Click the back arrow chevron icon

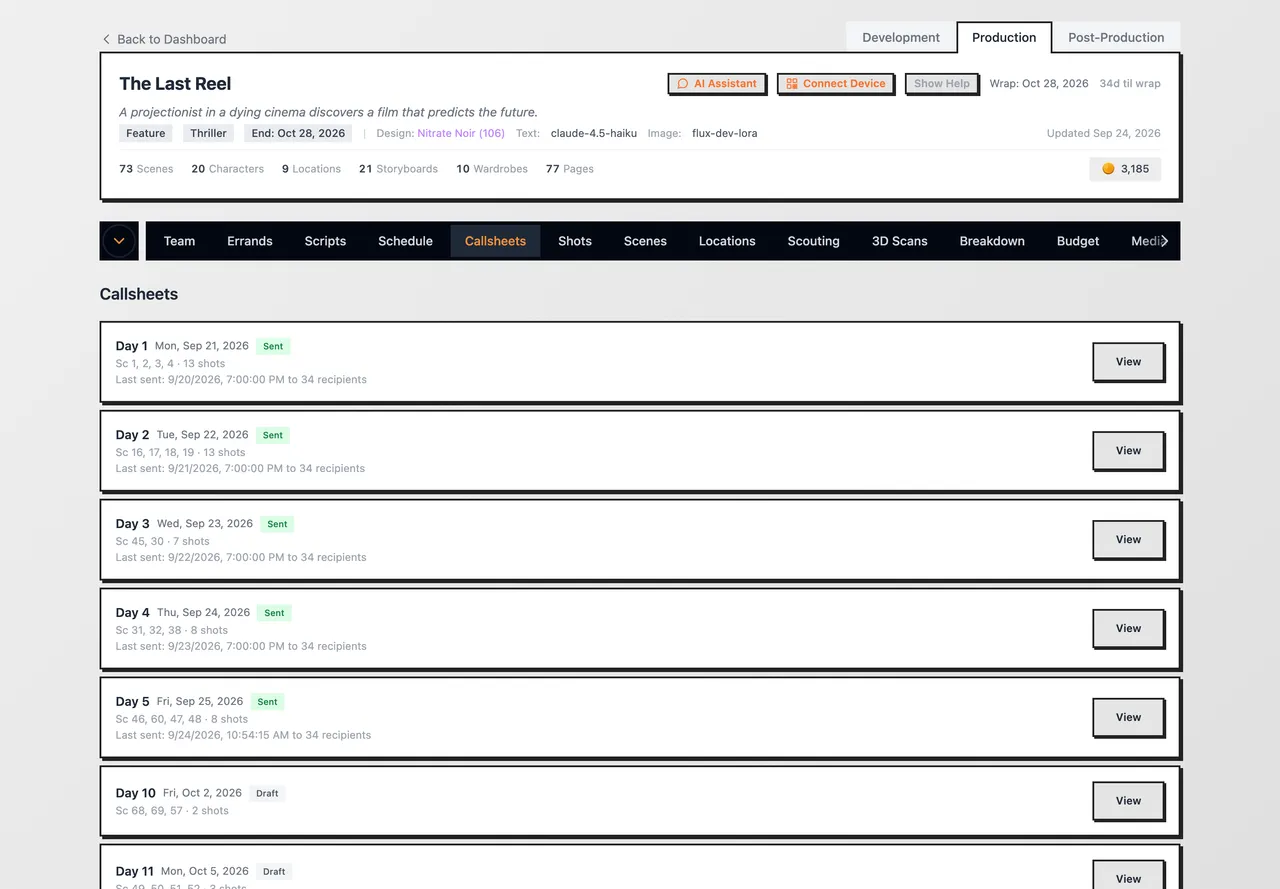pyautogui.click(x=106, y=39)
